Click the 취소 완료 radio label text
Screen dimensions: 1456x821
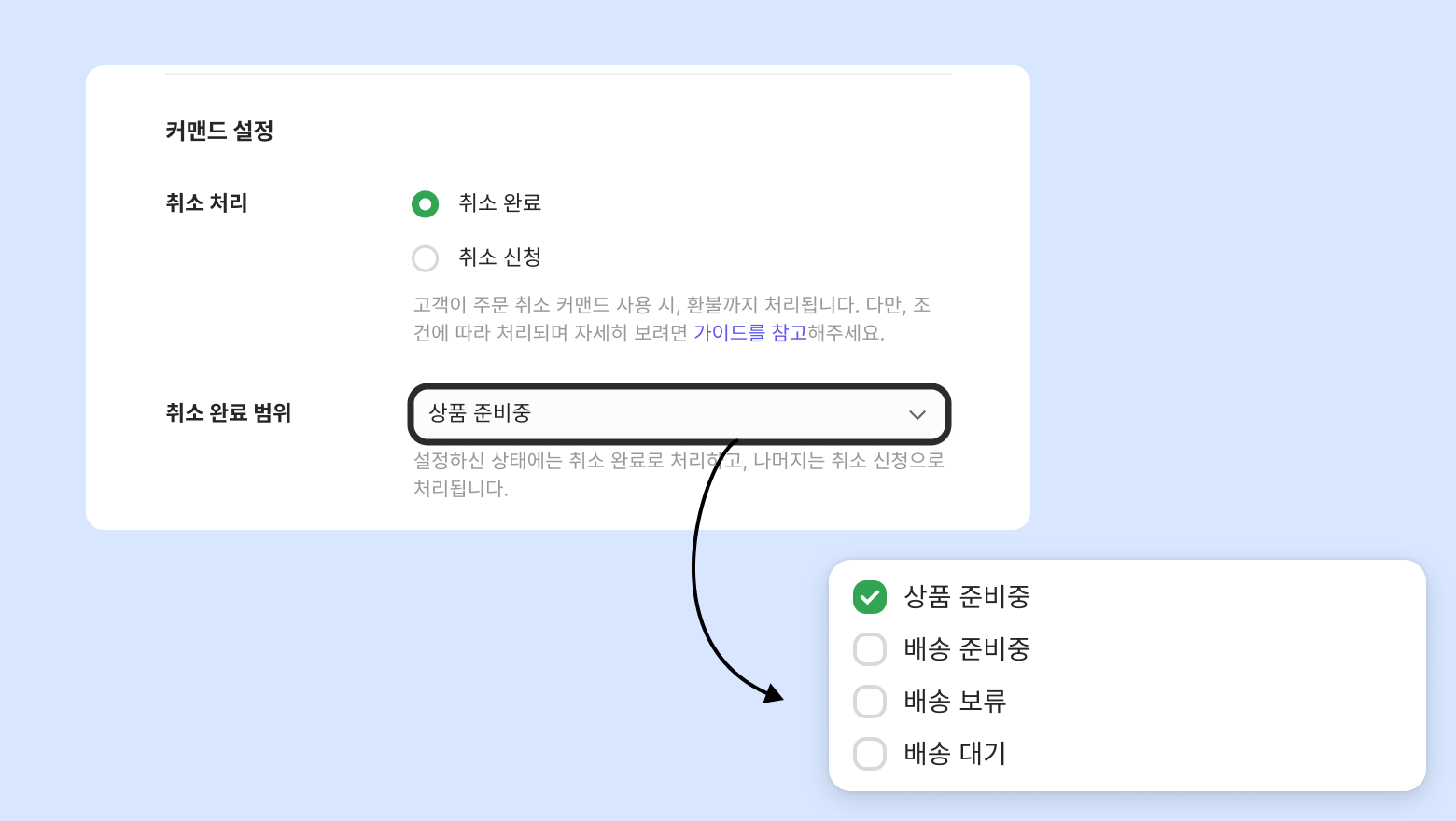point(499,203)
